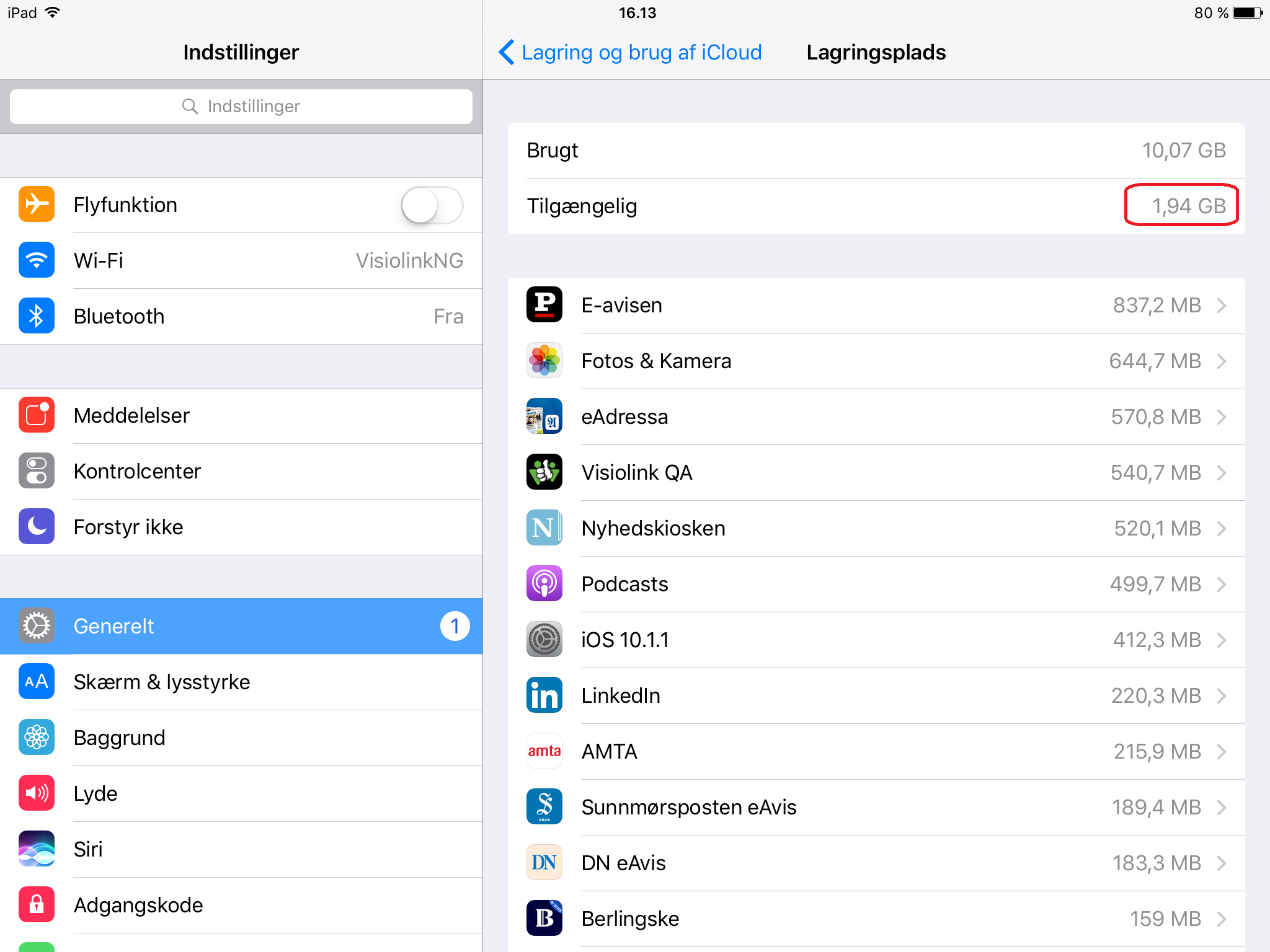Expand Fotos & Kamera chevron

click(1222, 361)
